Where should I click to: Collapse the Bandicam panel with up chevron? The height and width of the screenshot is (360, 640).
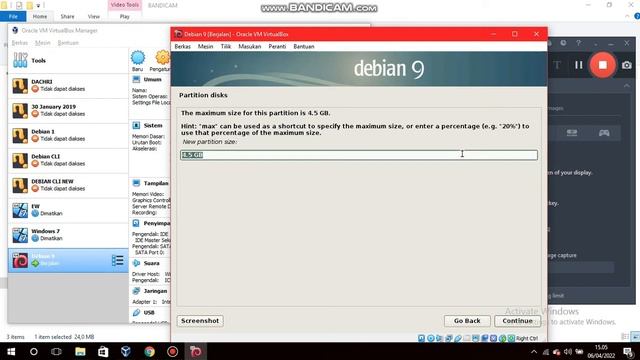pos(627,86)
